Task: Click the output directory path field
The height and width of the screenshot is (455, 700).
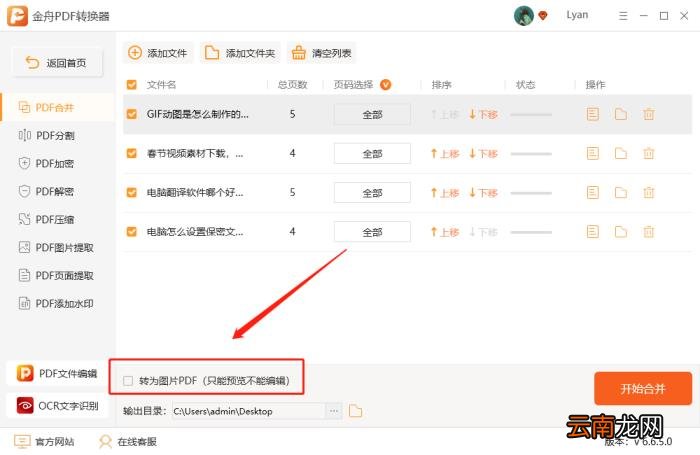Action: [249, 411]
